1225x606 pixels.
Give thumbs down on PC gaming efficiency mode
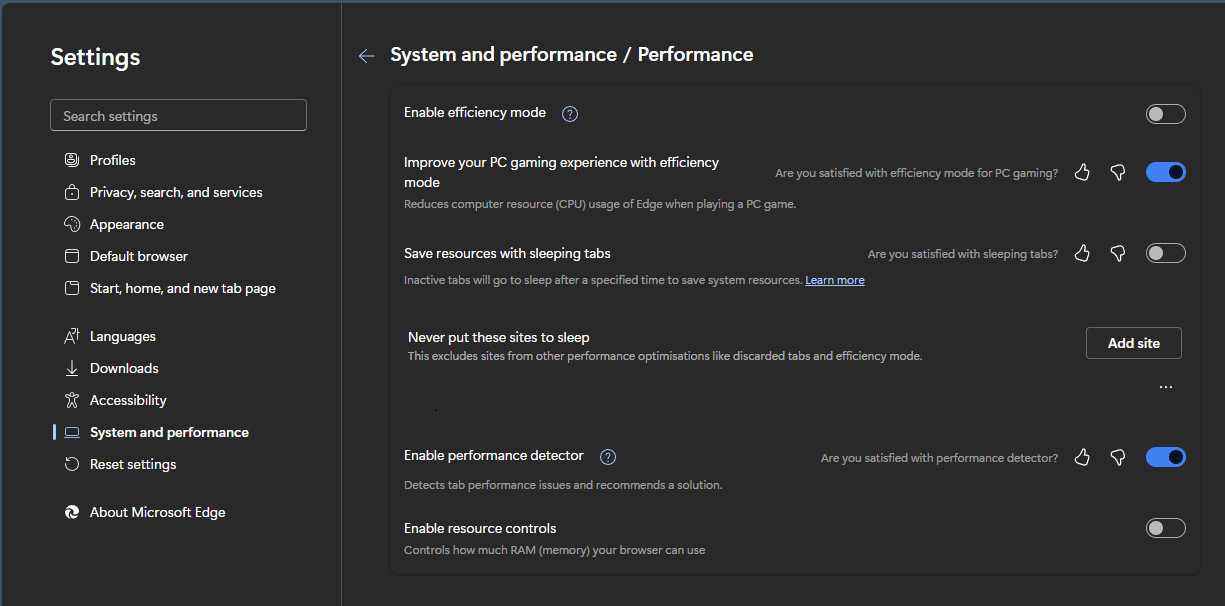pos(1117,172)
